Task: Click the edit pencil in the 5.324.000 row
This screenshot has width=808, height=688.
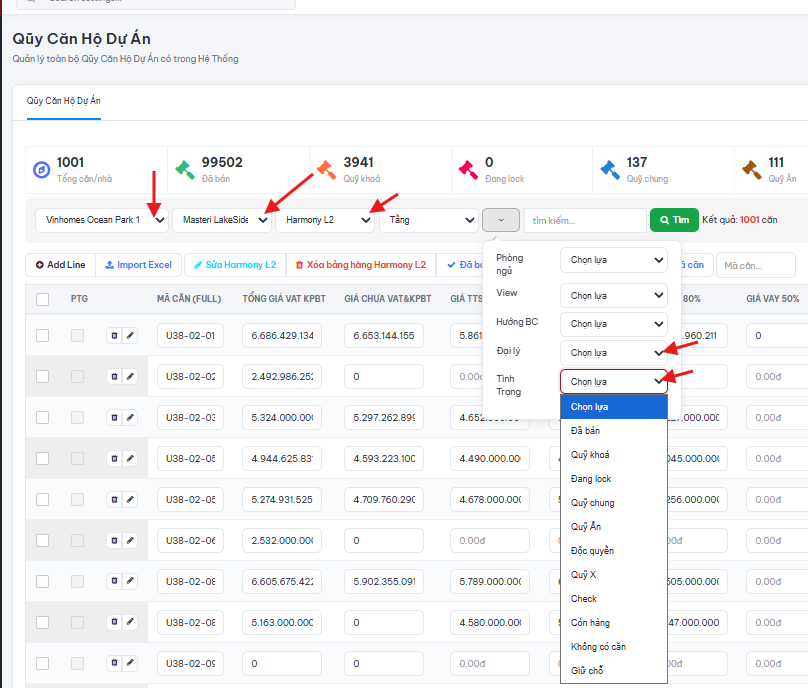Action: 130,417
